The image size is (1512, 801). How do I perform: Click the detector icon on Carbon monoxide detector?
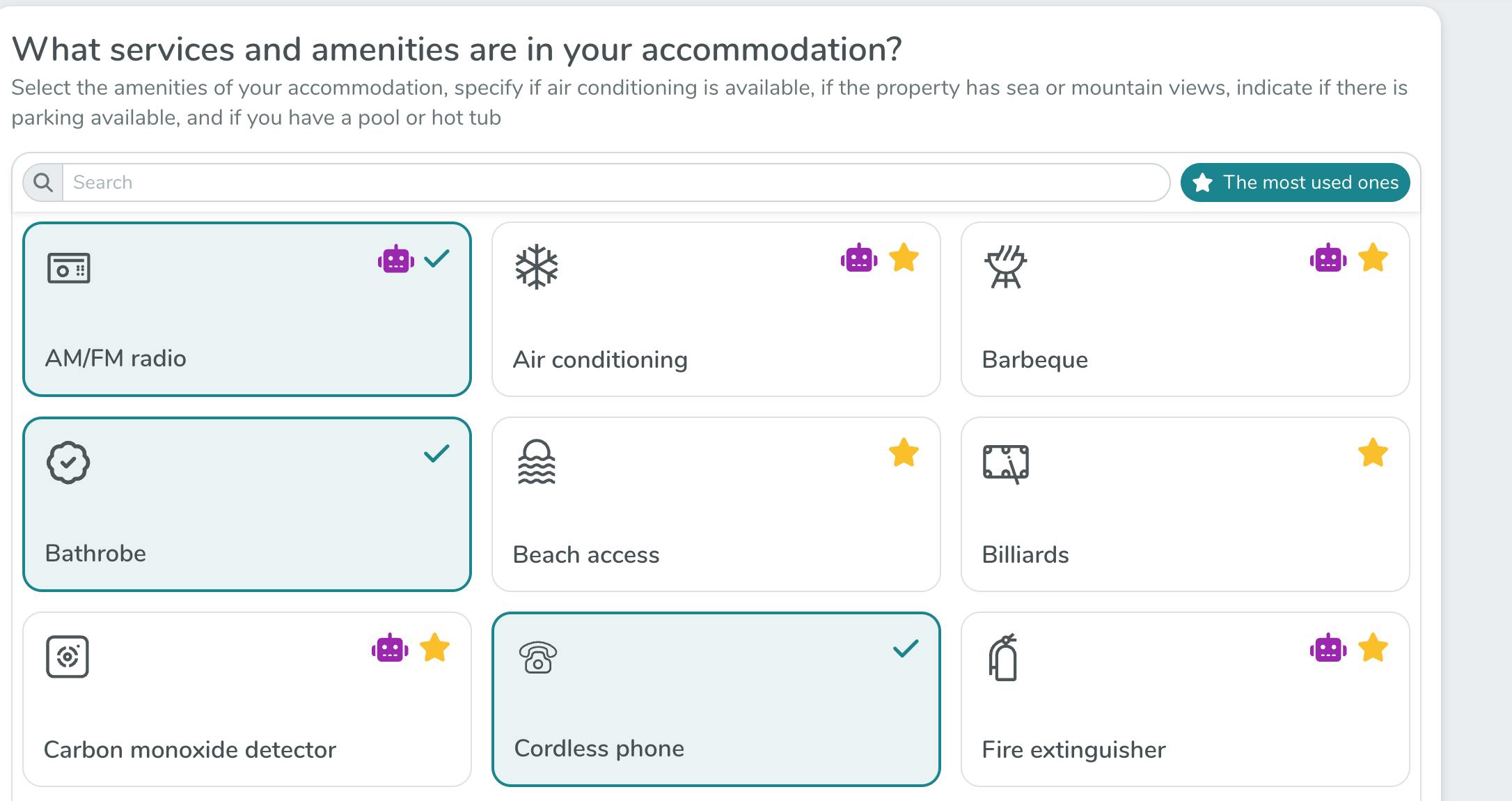[x=68, y=657]
